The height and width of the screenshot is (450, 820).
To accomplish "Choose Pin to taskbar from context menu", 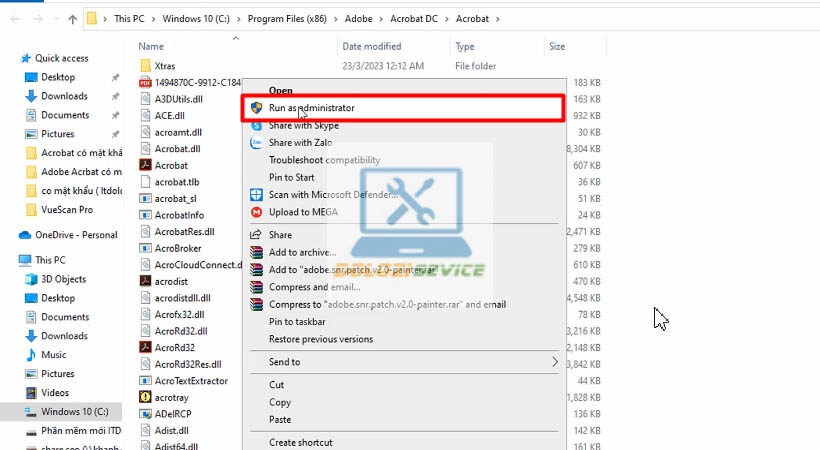I will pos(297,322).
